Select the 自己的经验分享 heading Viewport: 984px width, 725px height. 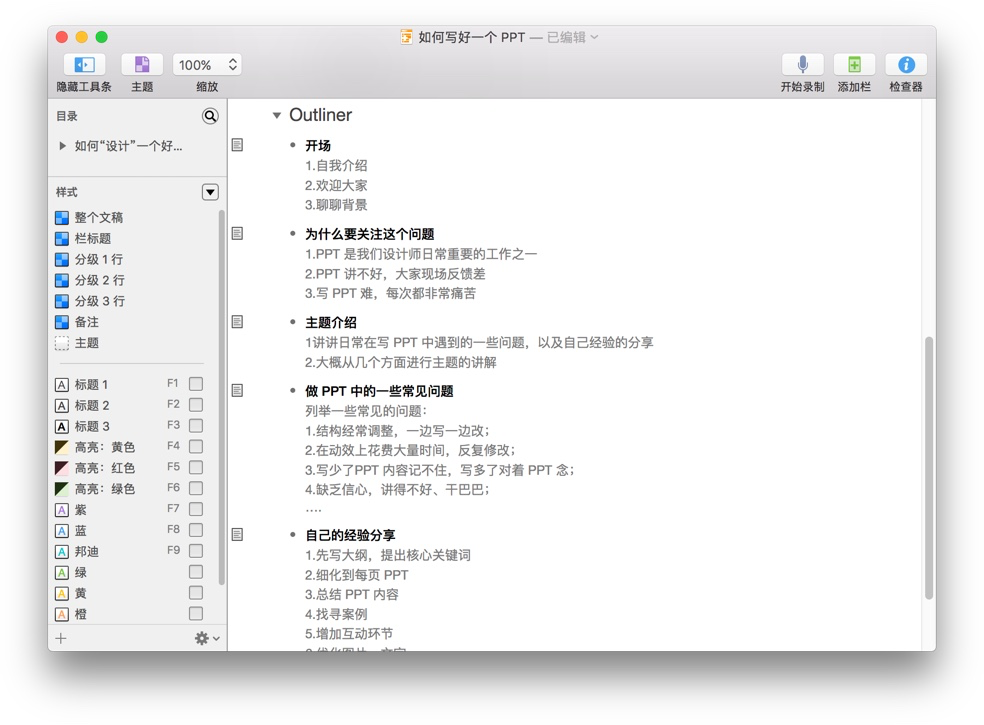click(350, 535)
